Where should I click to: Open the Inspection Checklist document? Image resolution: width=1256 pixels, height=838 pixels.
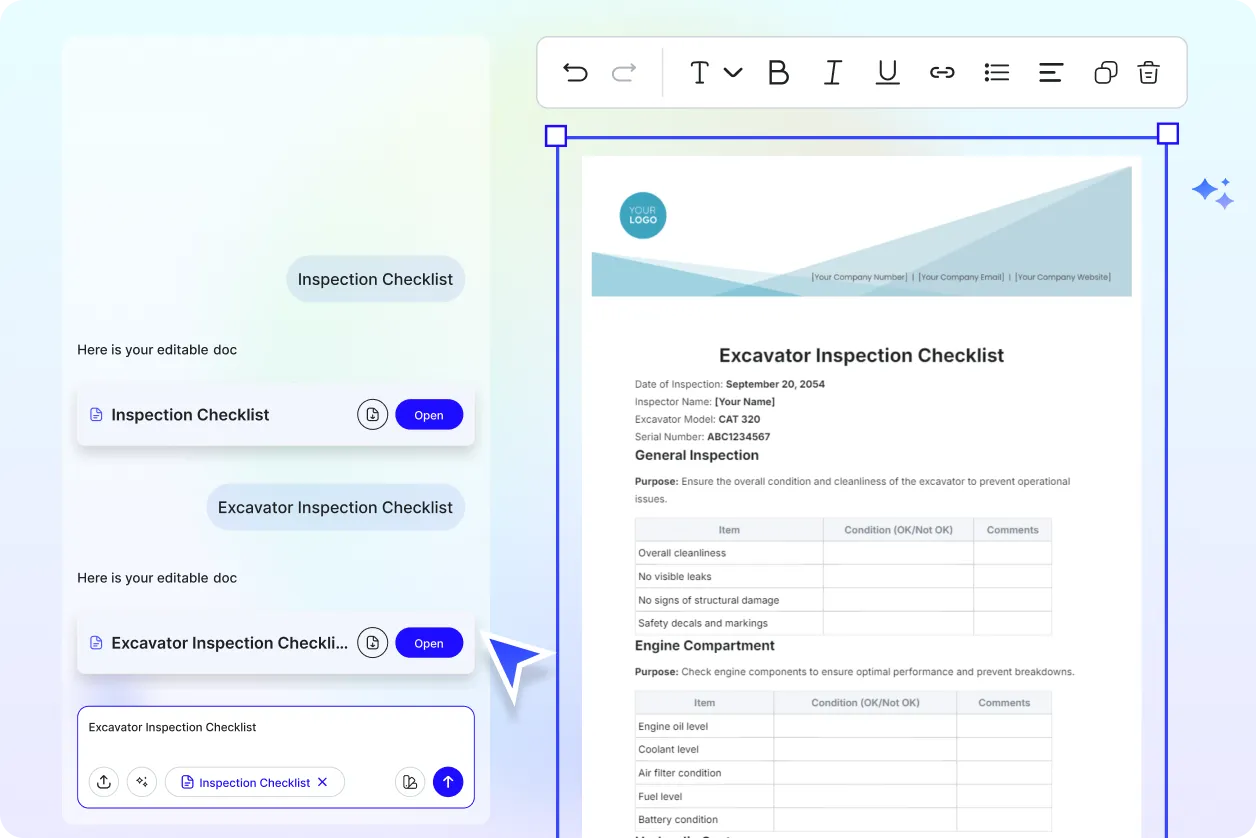point(429,415)
